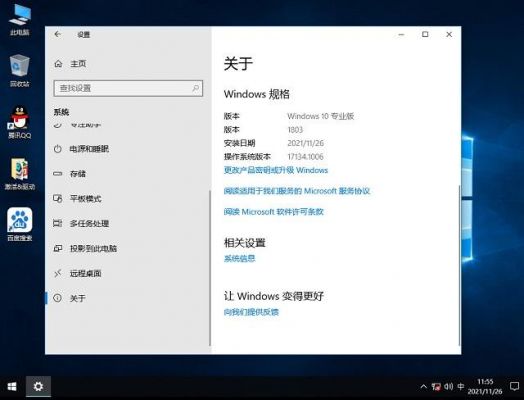Viewport: 524px width, 400px height.
Task: Click the network tray icon
Action: click(x=436, y=387)
